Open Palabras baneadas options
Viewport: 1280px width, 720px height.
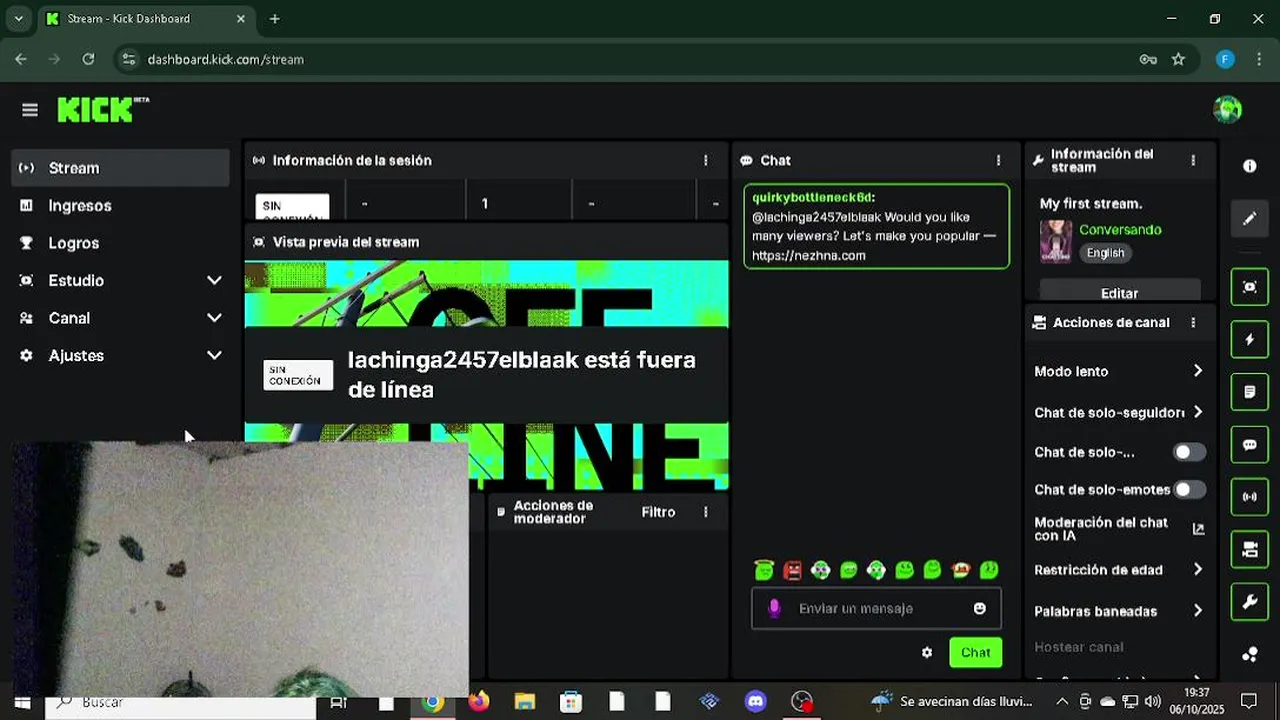(x=1120, y=611)
